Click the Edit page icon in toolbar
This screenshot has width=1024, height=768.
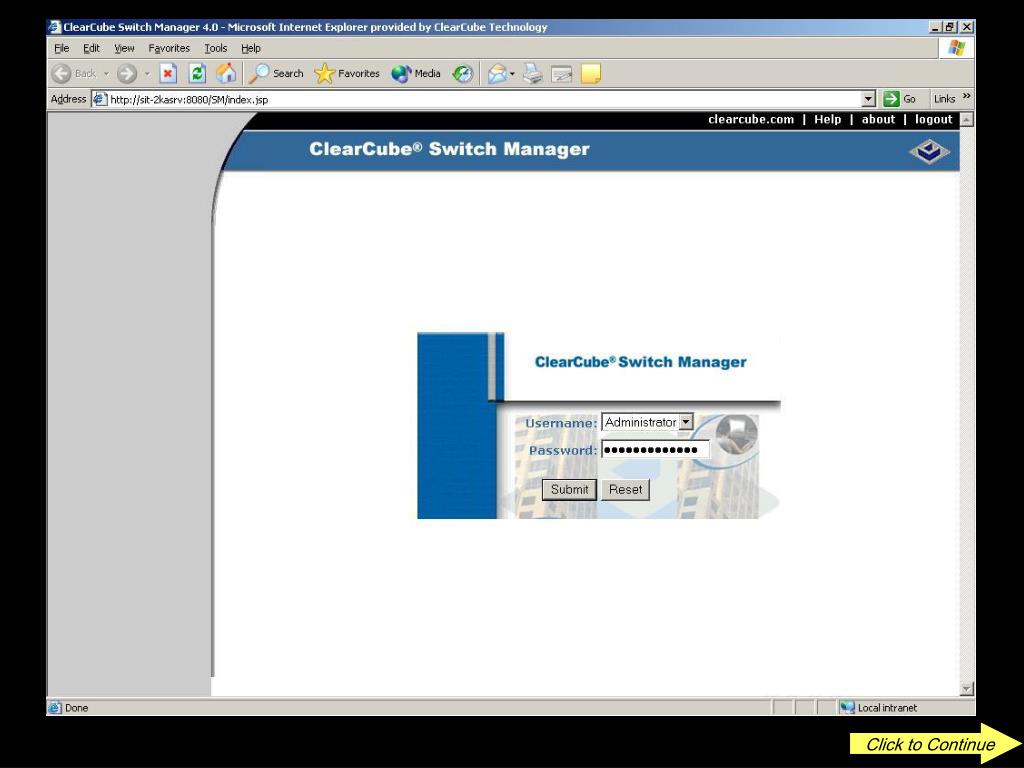[x=562, y=74]
